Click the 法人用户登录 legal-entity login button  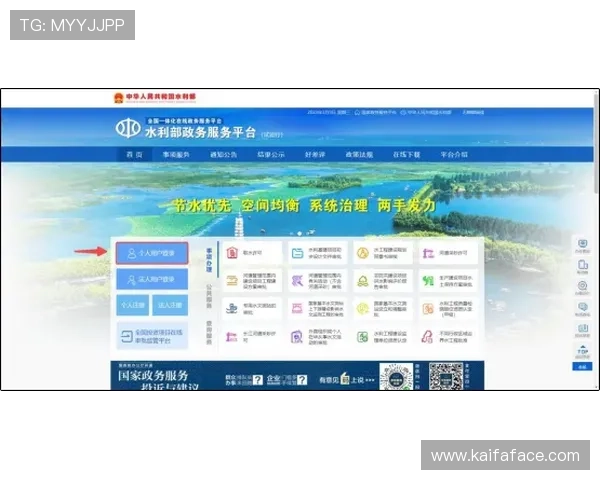[152, 279]
